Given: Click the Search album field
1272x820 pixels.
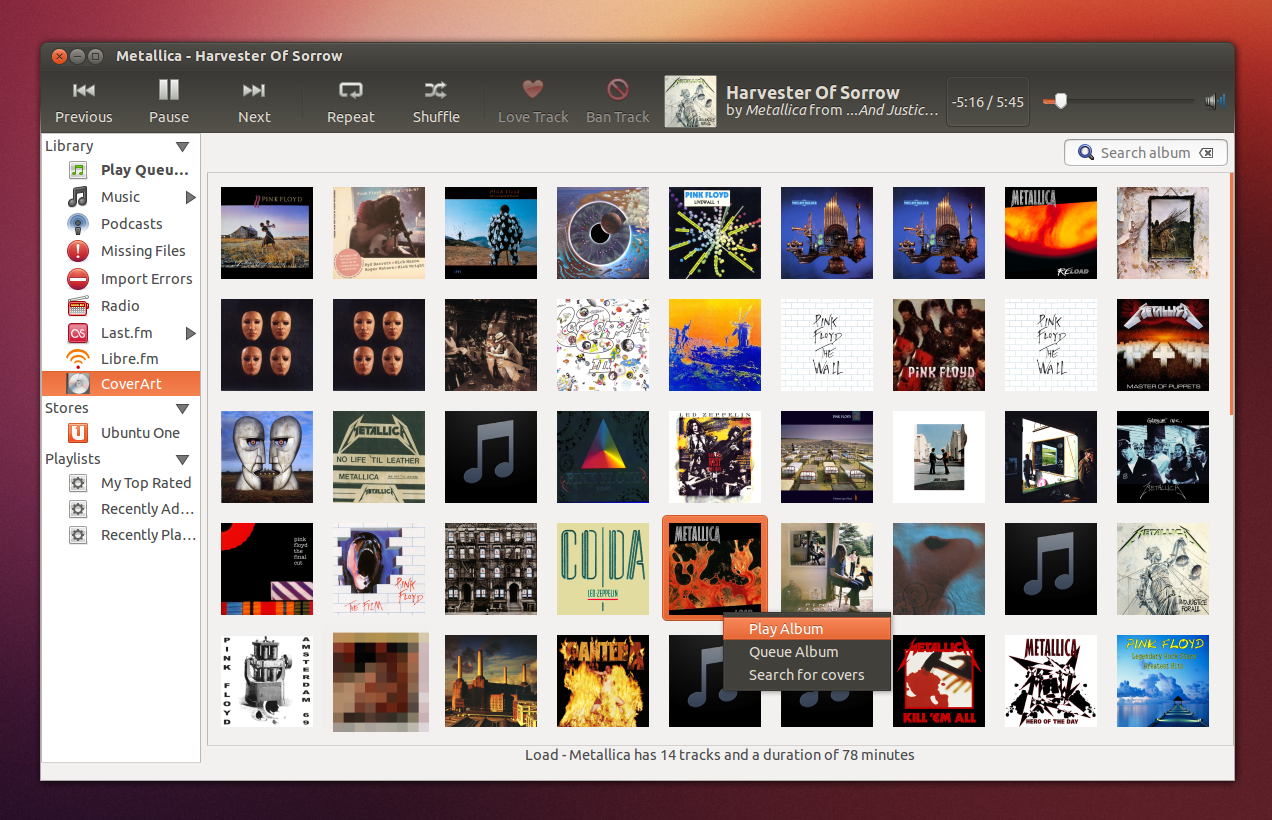Looking at the screenshot, I should point(1146,153).
